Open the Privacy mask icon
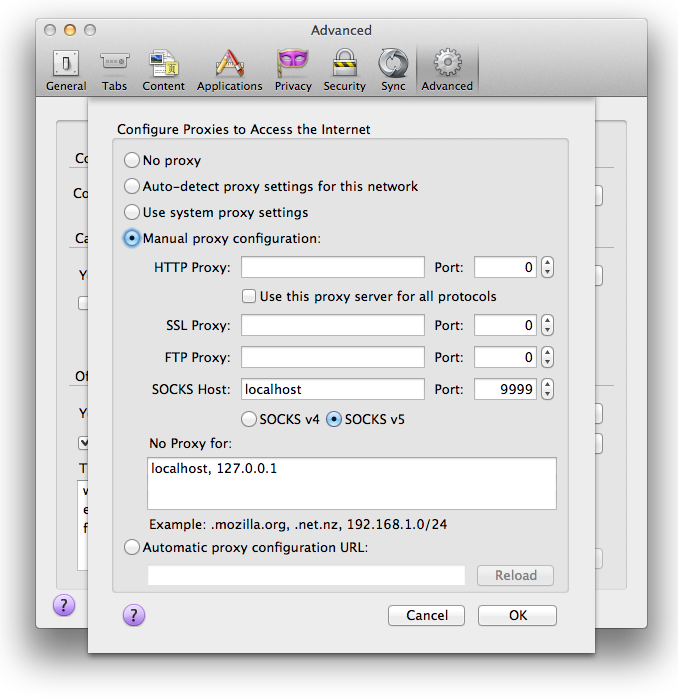 click(x=293, y=69)
